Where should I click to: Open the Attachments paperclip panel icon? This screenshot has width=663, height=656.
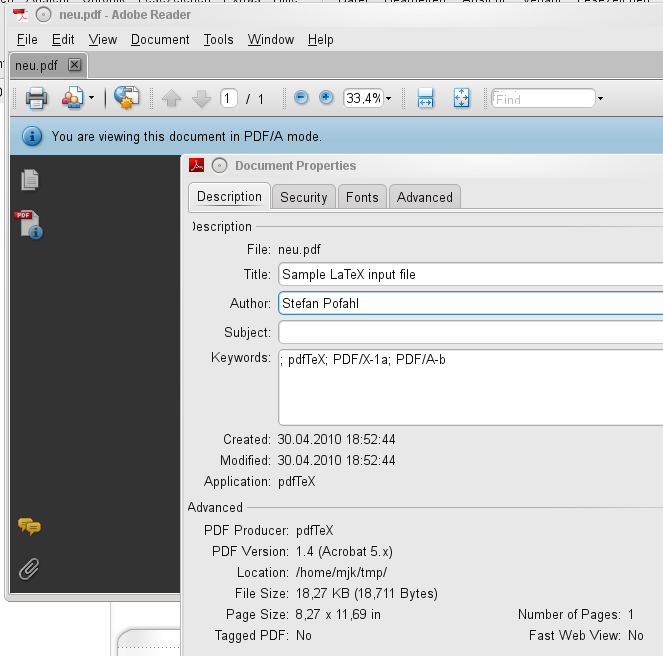29,569
